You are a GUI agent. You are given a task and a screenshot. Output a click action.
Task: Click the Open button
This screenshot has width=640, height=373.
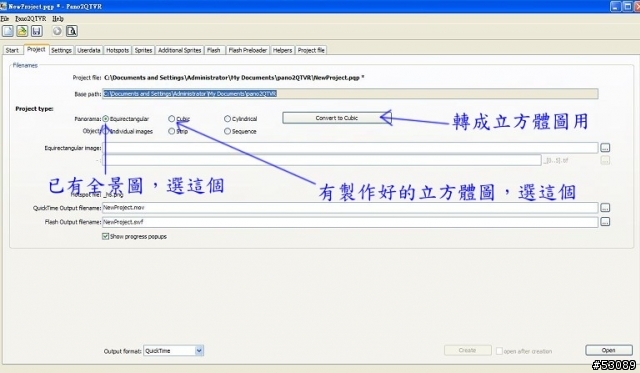tap(609, 351)
